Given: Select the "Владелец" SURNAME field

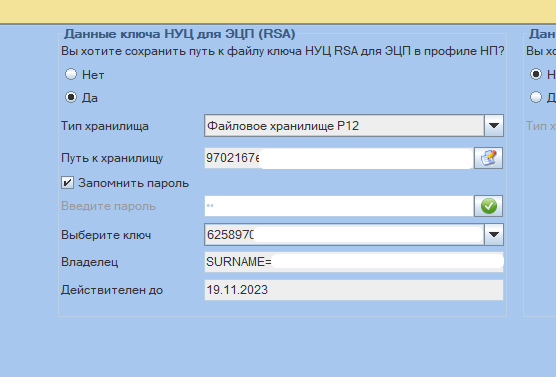Looking at the screenshot, I should [354, 262].
